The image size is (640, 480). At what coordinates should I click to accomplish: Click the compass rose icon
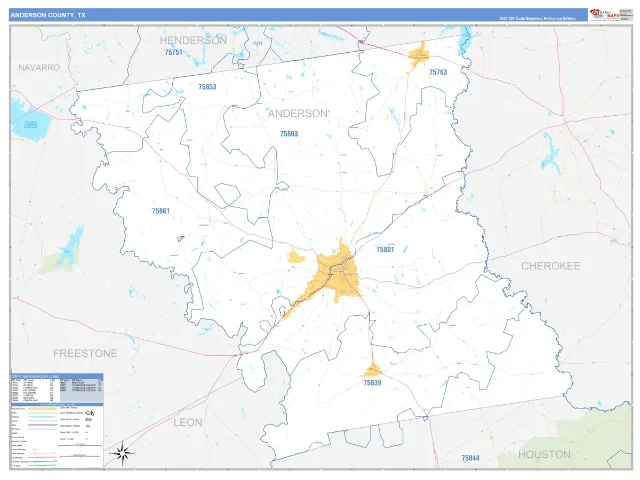[122, 453]
